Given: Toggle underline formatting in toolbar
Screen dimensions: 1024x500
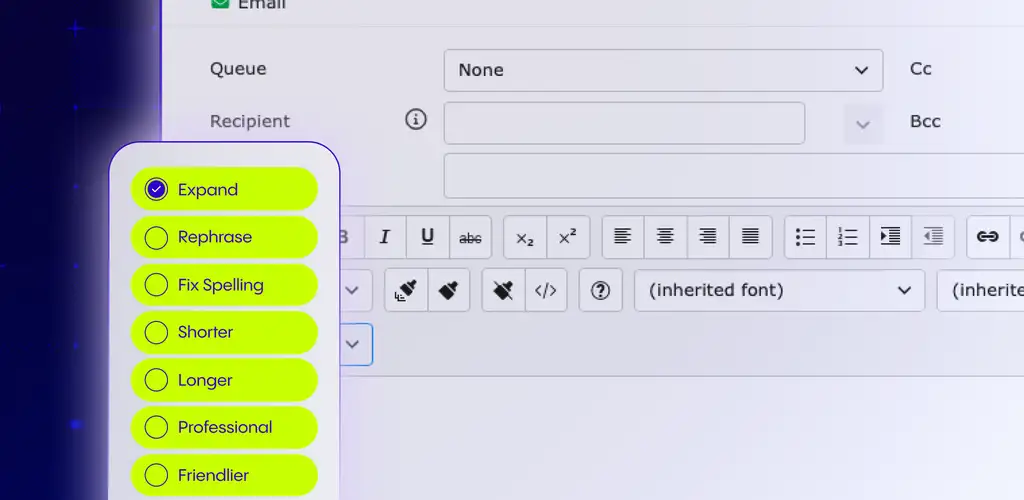Looking at the screenshot, I should point(427,237).
